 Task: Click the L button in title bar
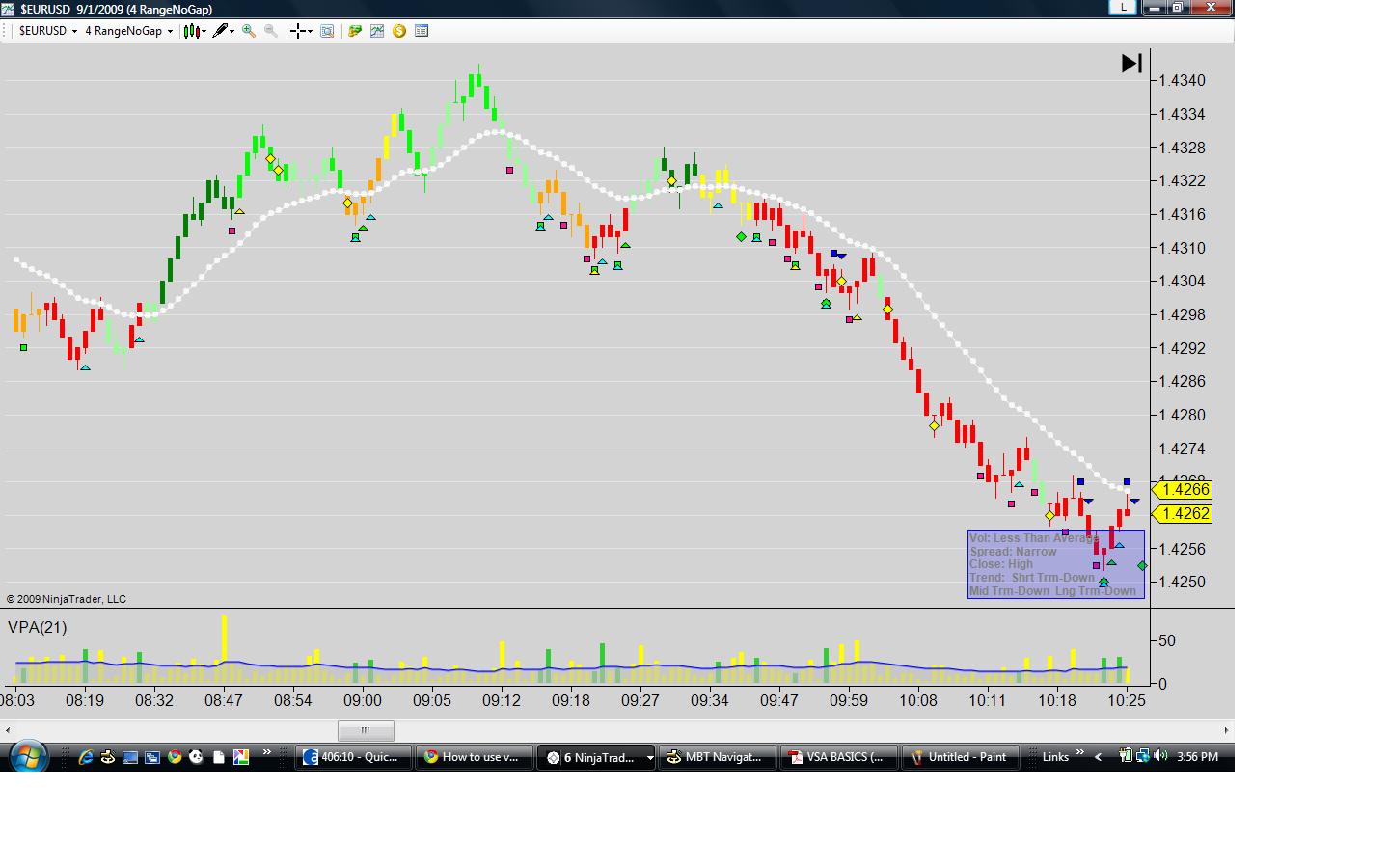pyautogui.click(x=1123, y=8)
